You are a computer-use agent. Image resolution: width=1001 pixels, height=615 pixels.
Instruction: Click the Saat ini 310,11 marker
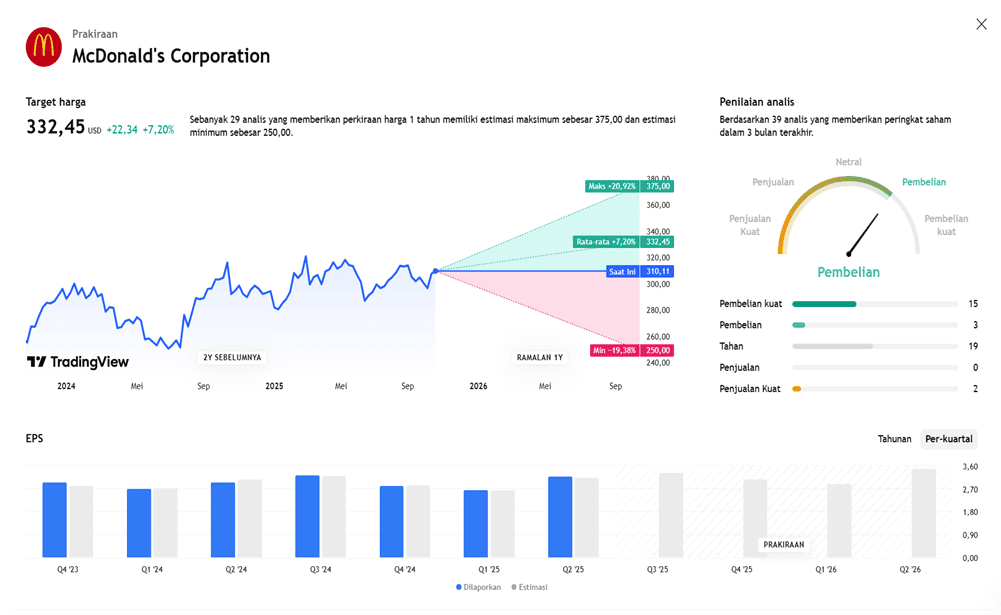click(x=639, y=271)
